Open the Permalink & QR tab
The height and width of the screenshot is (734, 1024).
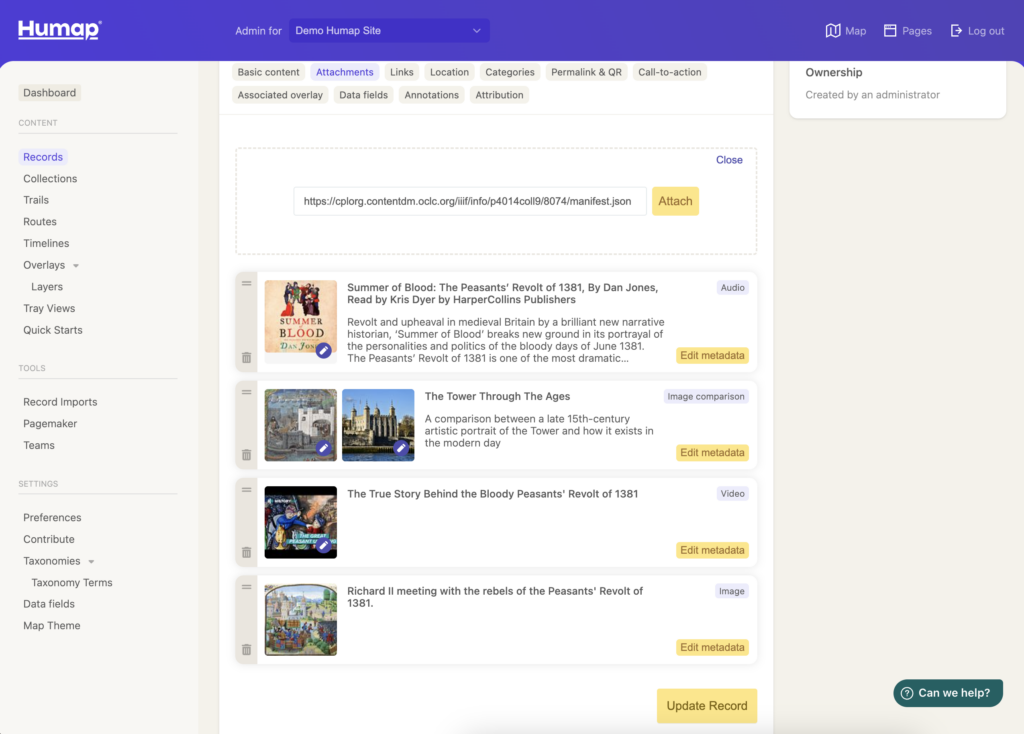click(x=585, y=72)
